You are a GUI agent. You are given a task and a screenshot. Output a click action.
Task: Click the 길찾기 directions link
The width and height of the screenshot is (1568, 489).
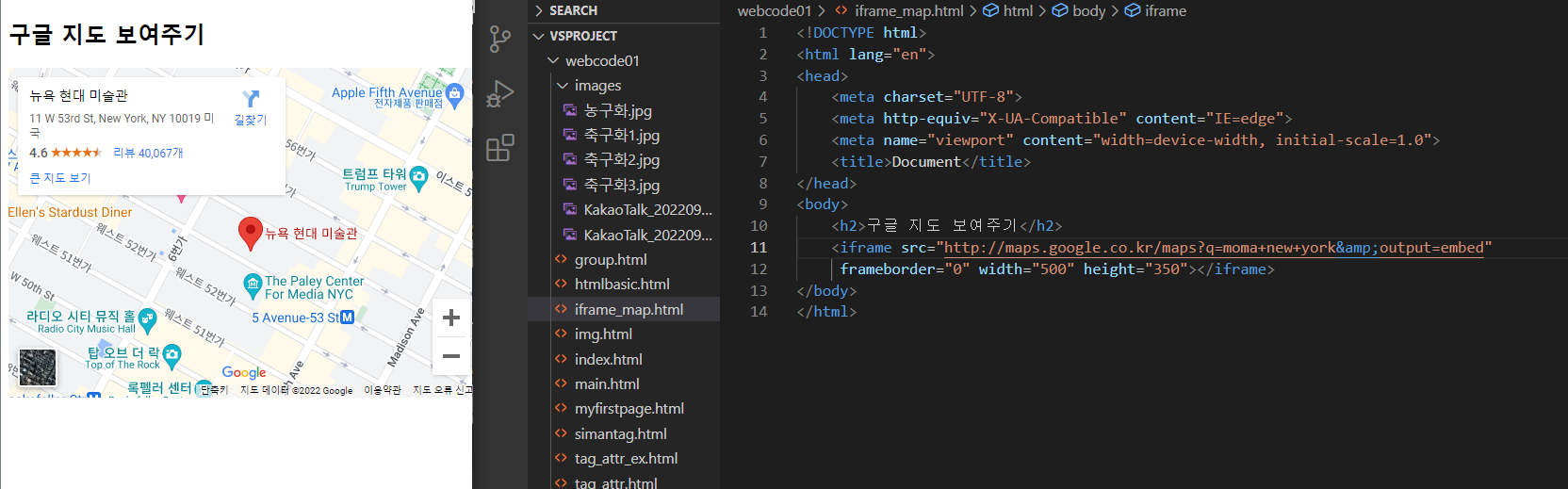(x=251, y=120)
